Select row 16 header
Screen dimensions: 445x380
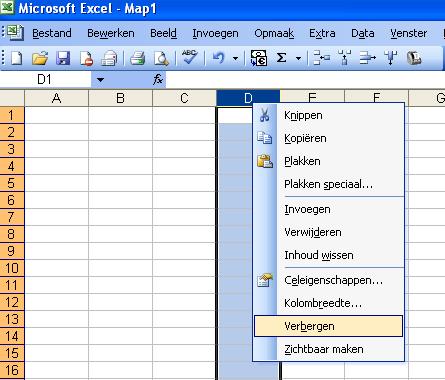pyautogui.click(x=12, y=370)
